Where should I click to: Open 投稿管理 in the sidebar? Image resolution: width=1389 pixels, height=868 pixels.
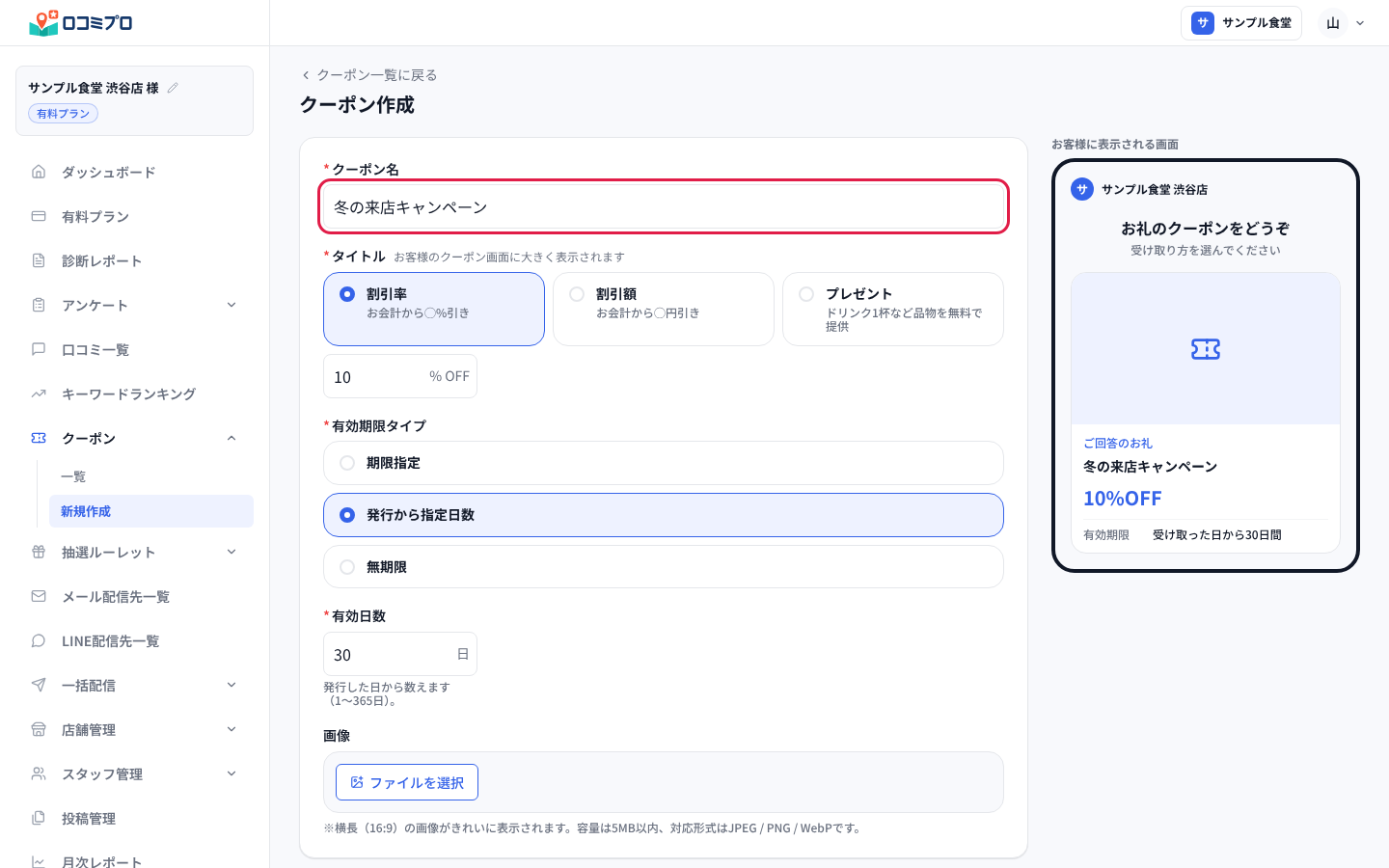135,818
